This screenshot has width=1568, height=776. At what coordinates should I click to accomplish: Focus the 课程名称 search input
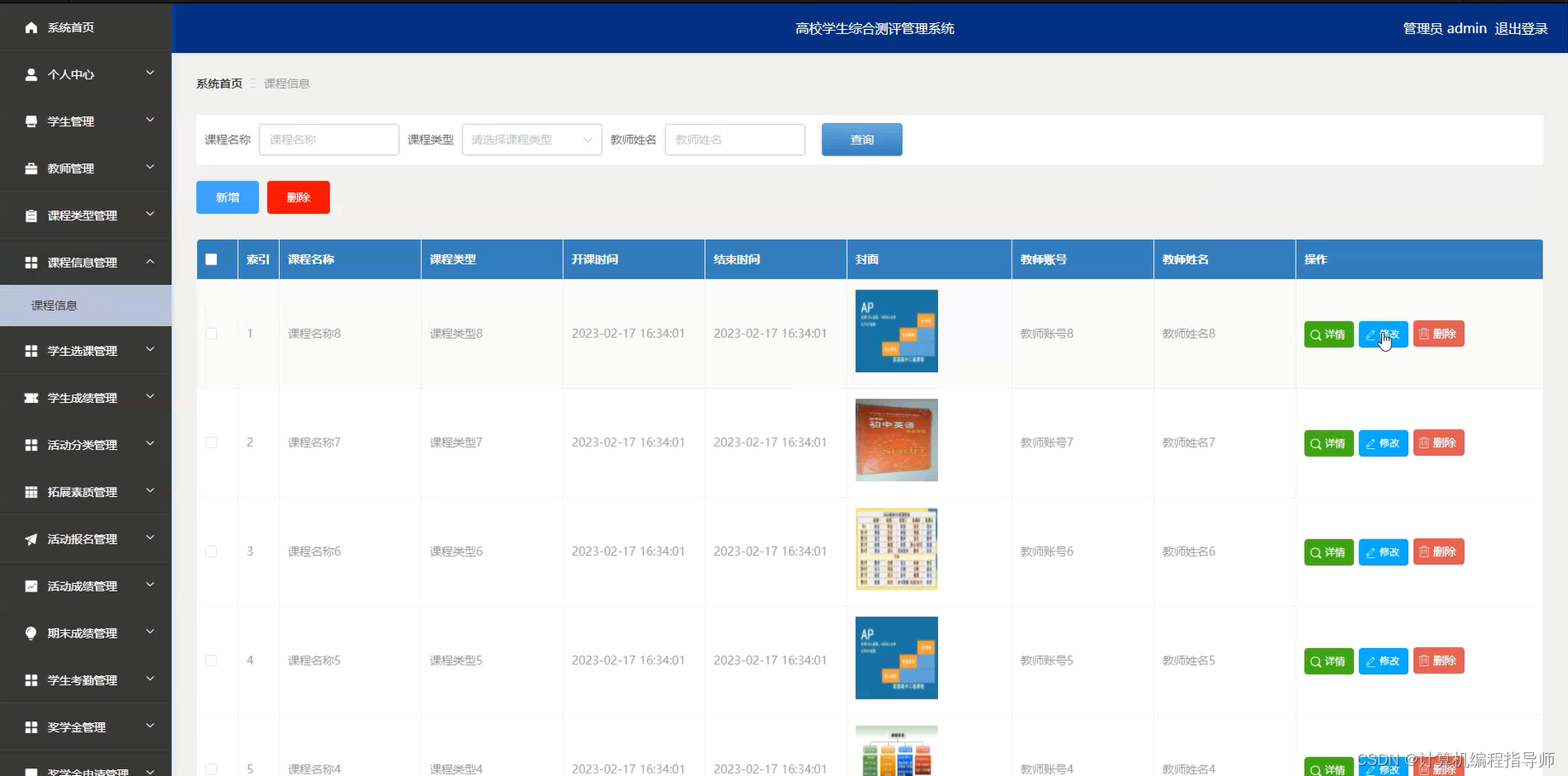[x=329, y=139]
